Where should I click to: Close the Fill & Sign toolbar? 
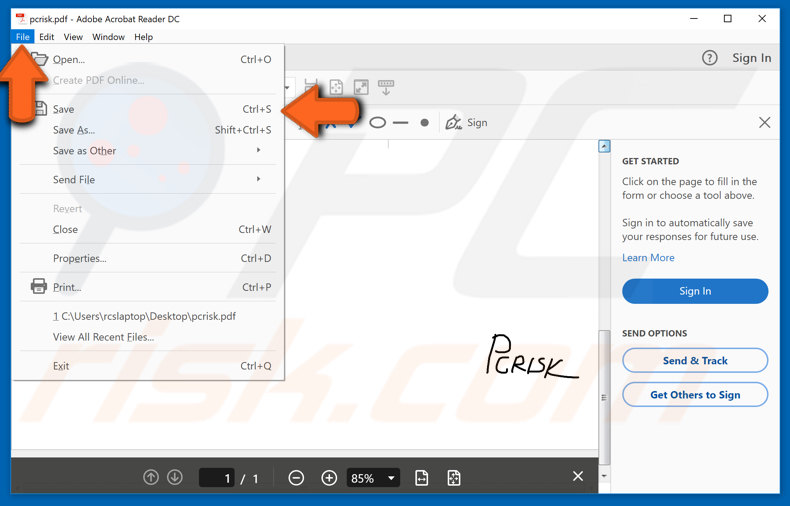[764, 122]
